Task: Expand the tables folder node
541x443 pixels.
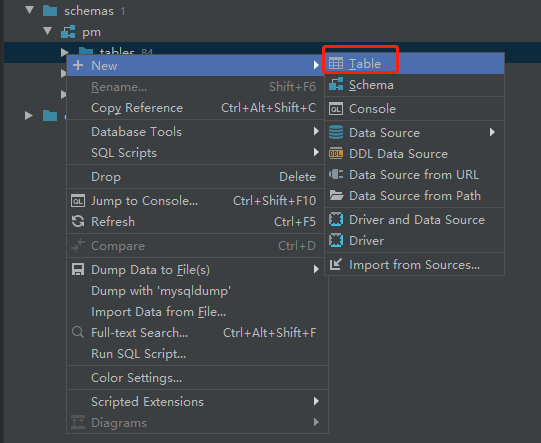Action: tap(64, 52)
